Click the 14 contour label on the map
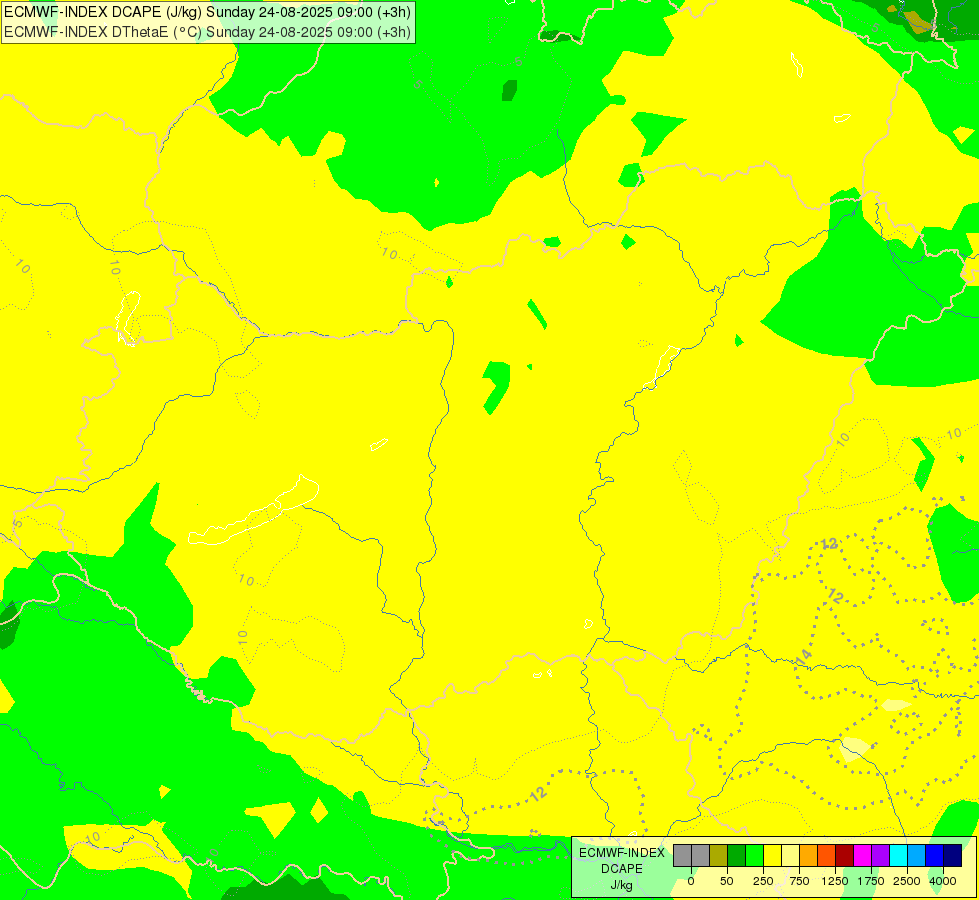 (x=804, y=657)
